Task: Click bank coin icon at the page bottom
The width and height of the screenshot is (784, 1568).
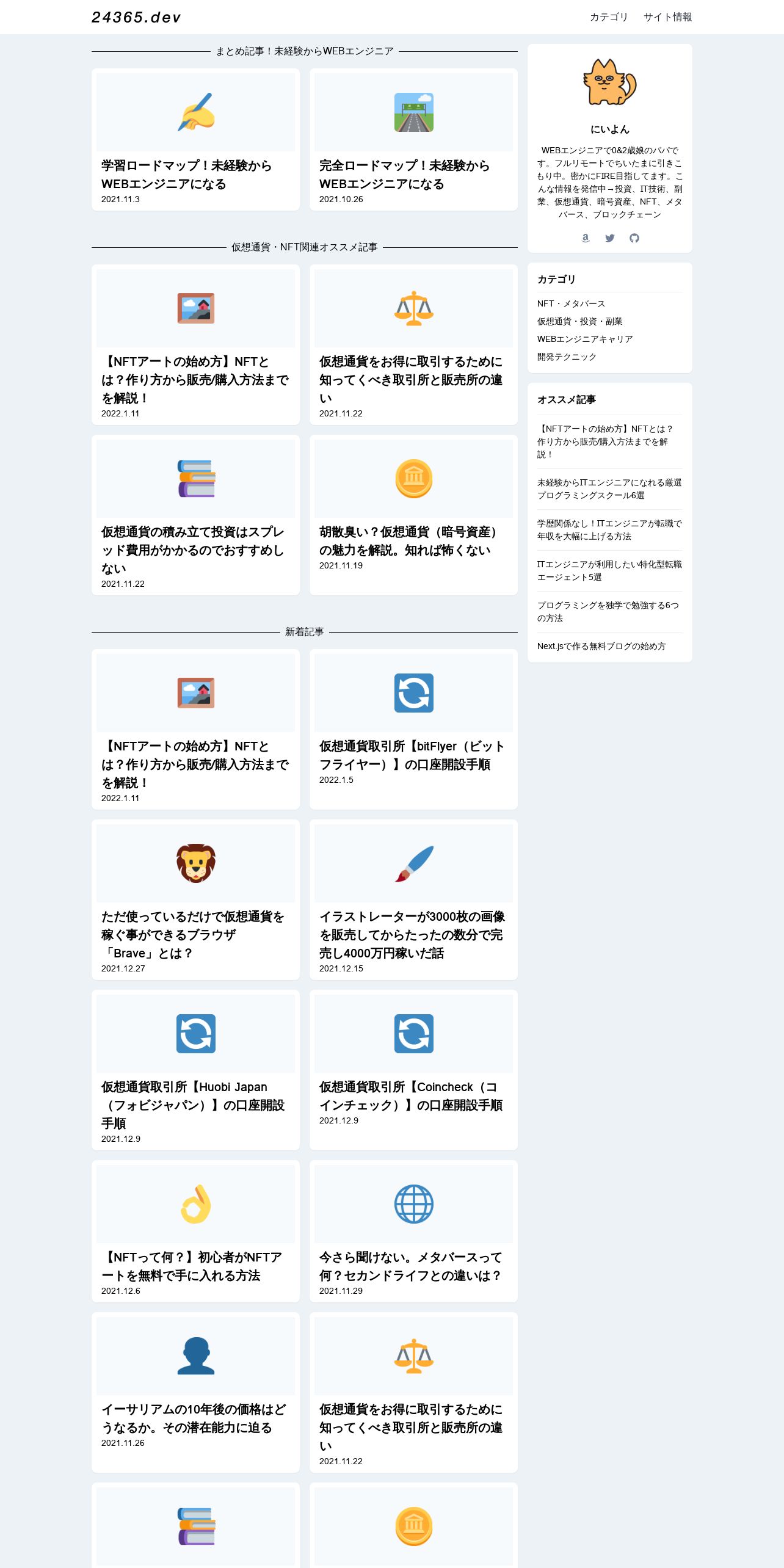Action: [x=414, y=1526]
